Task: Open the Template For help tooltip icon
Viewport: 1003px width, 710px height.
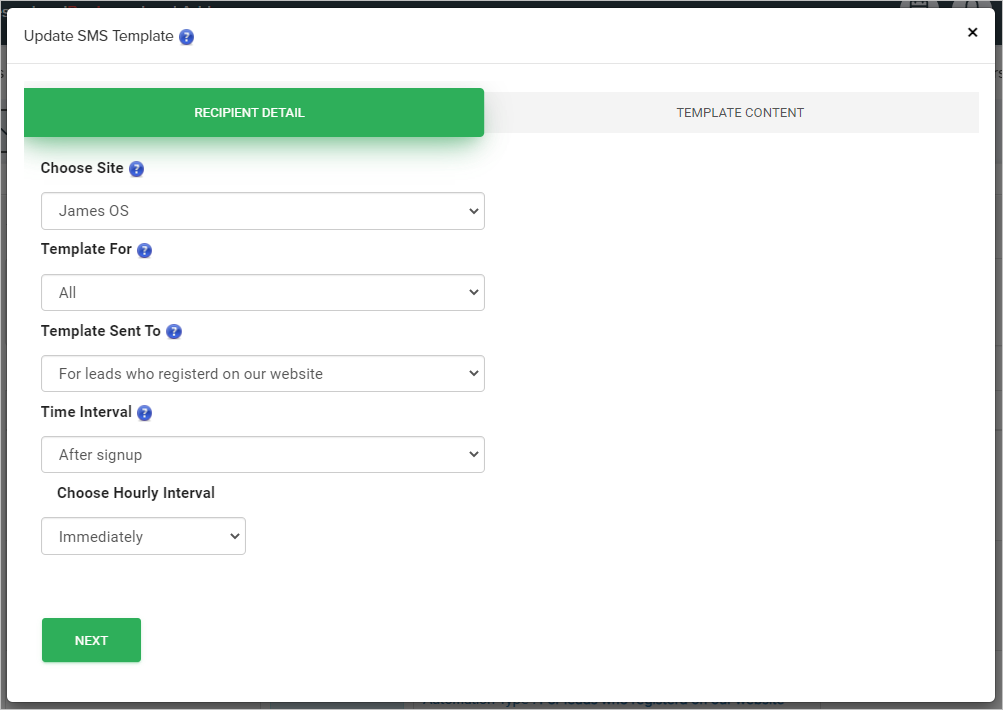Action: [145, 250]
